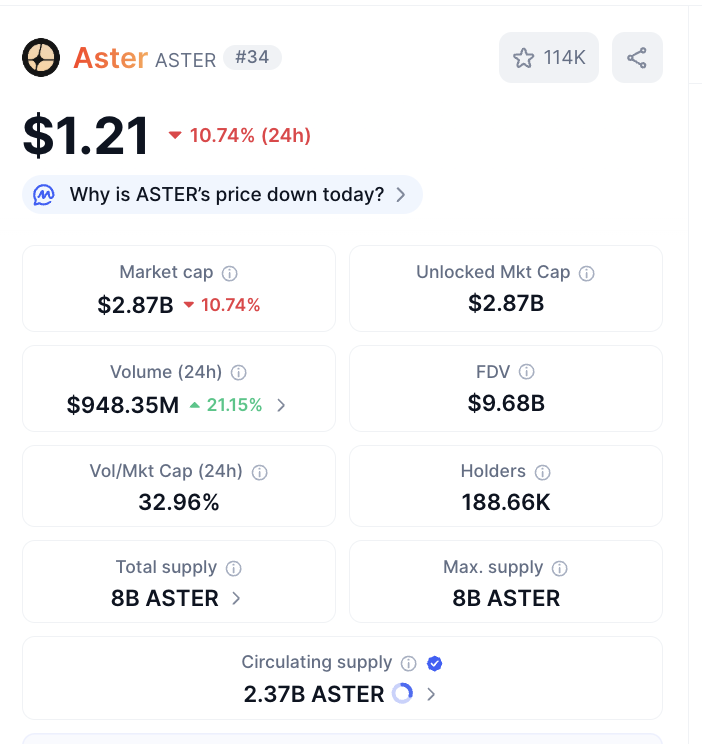Screen dimensions: 702x744
Task: Click the verified badge beside Circulating supply
Action: click(434, 663)
